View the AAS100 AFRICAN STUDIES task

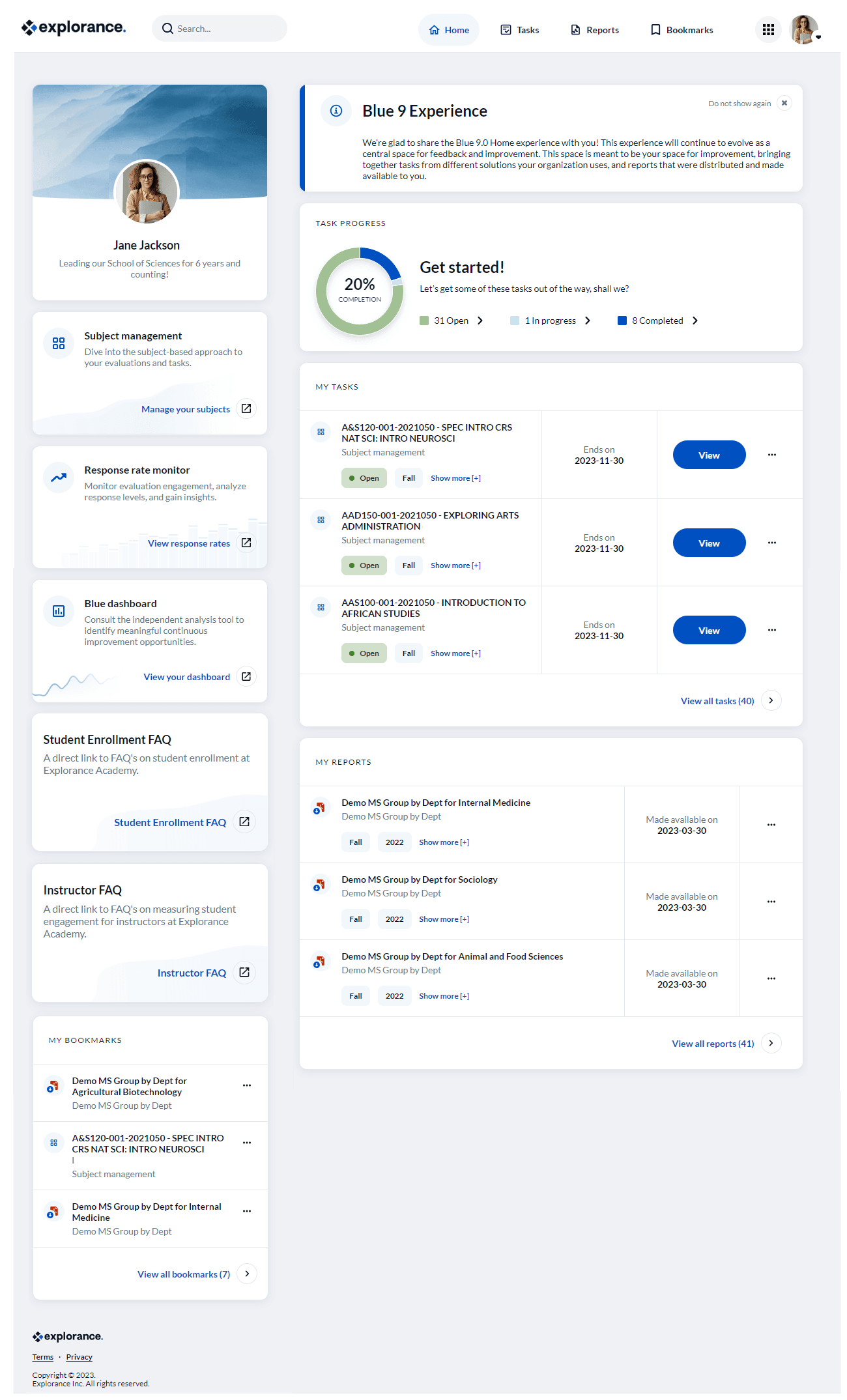(709, 630)
